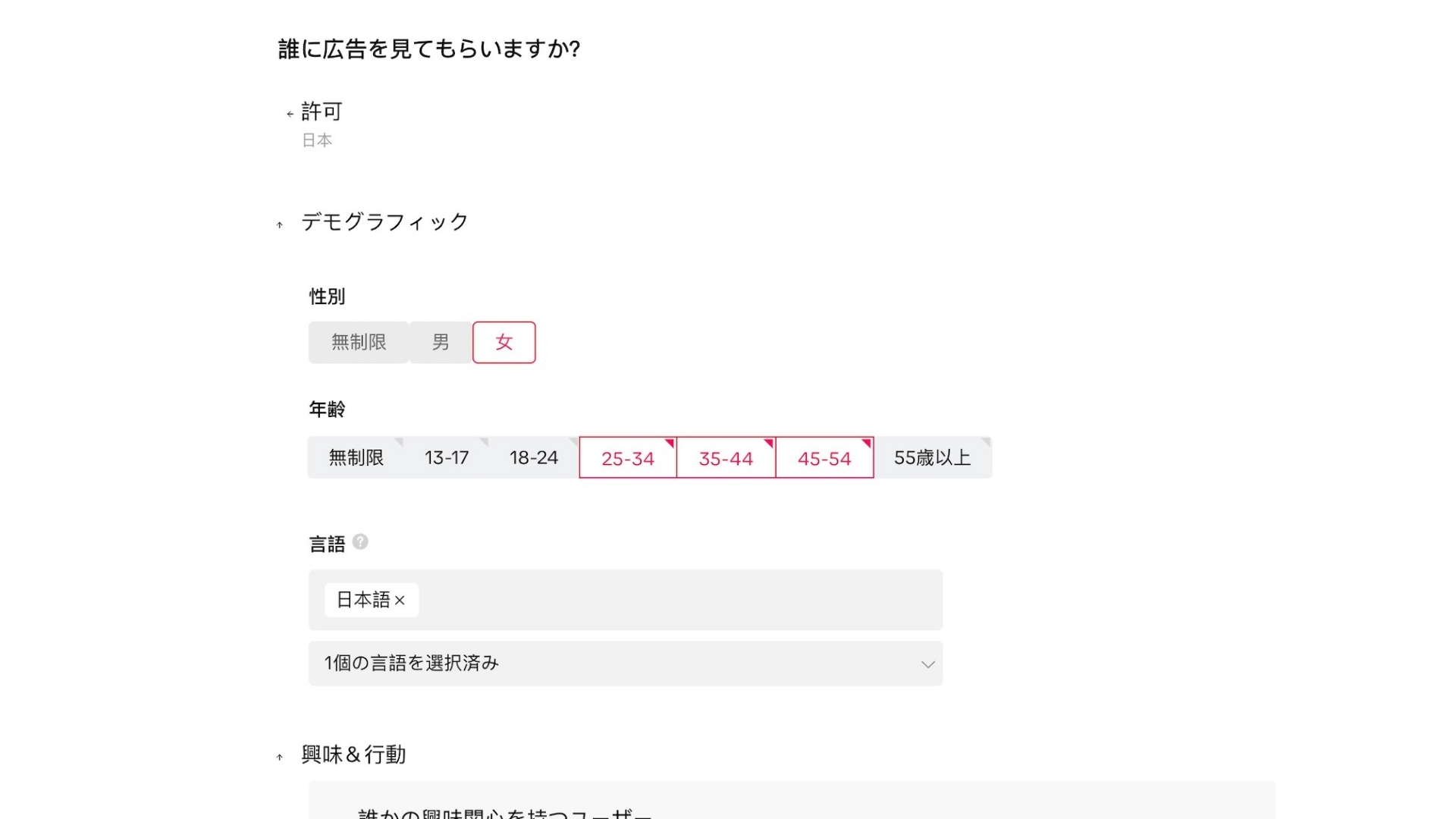Screen dimensions: 1456x819
Task: Select 55歳以上 age range option
Action: [x=932, y=457]
